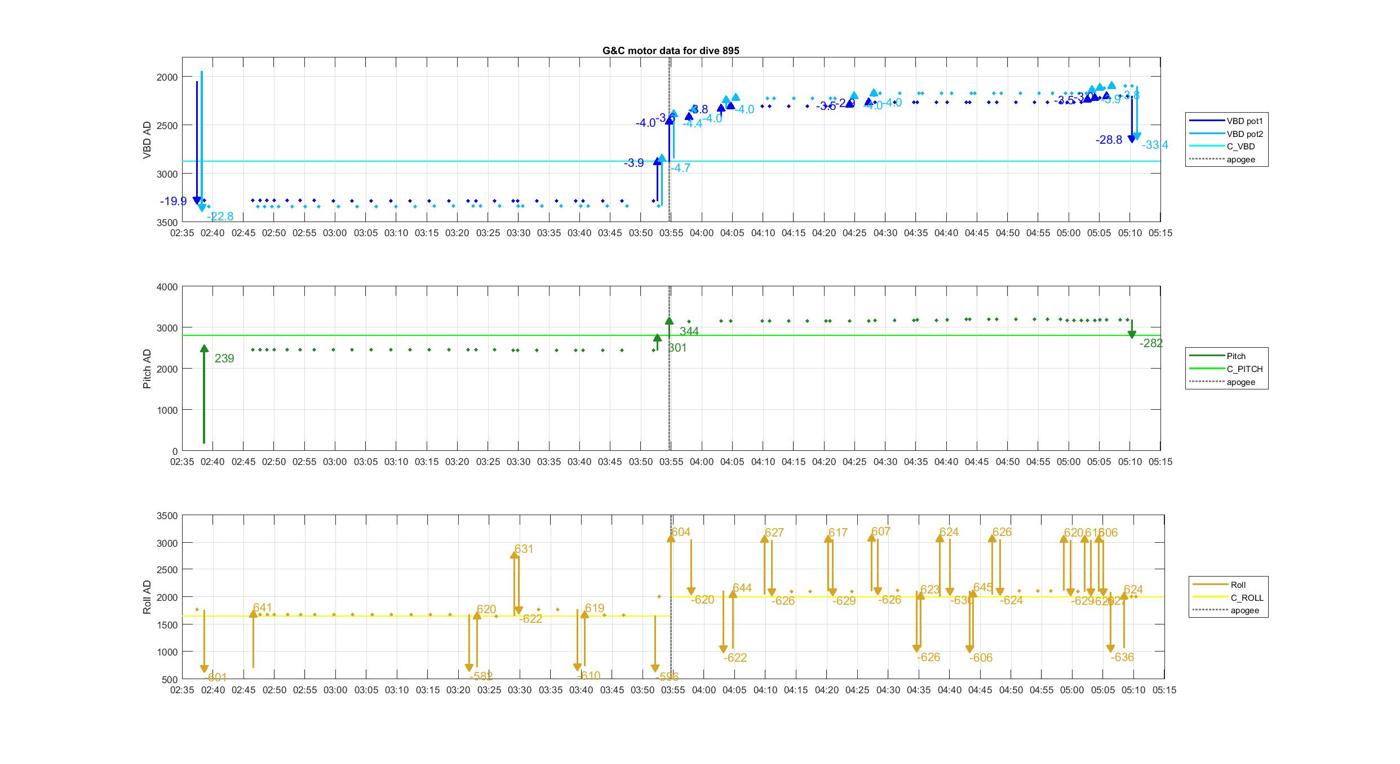The image size is (1400, 764).
Task: Click the '239' pitch annotation
Action: (224, 358)
